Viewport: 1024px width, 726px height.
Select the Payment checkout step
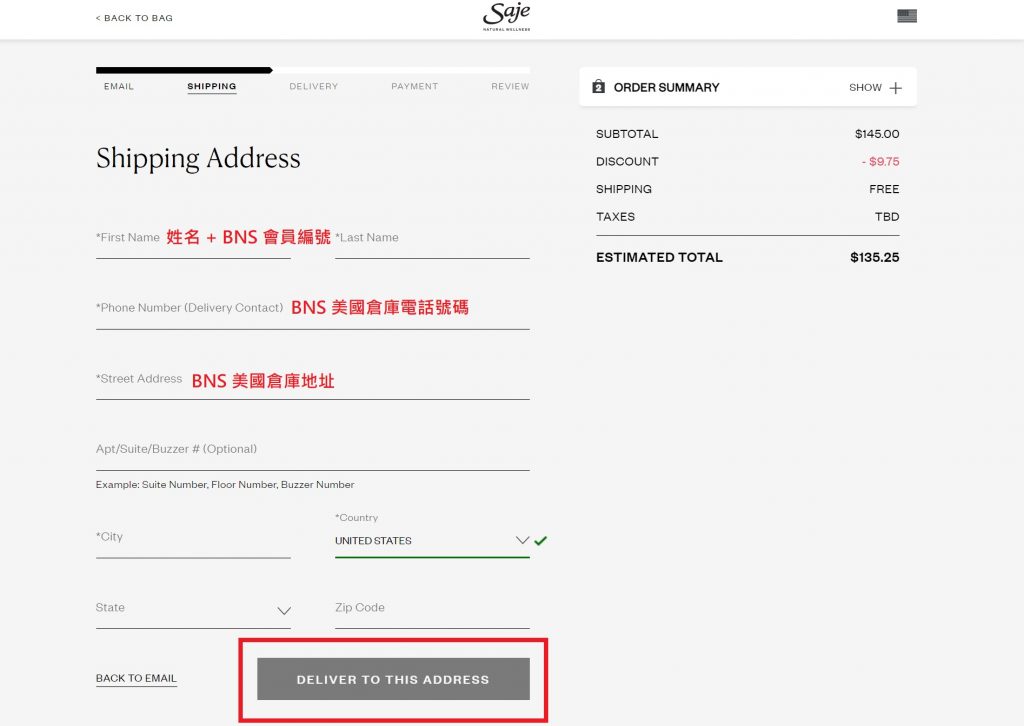point(414,87)
